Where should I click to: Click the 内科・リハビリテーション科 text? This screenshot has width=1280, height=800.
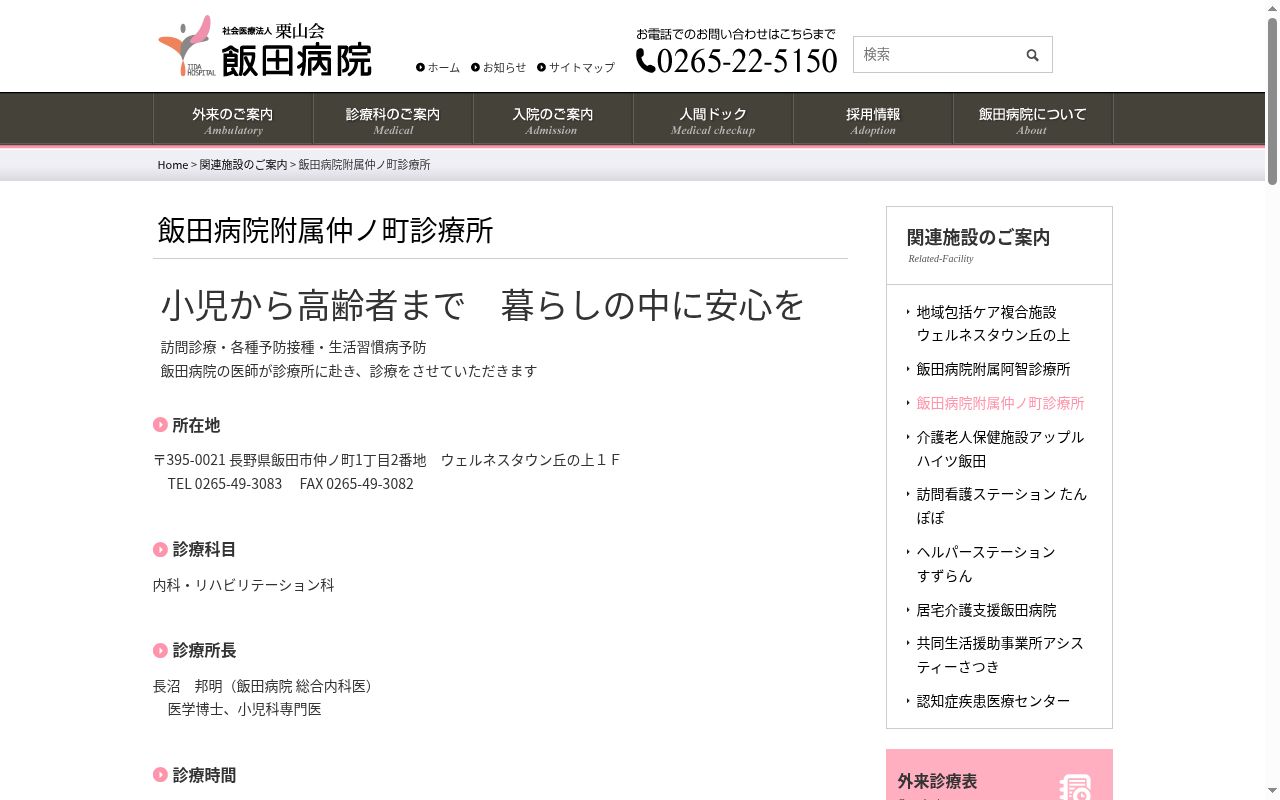(244, 585)
